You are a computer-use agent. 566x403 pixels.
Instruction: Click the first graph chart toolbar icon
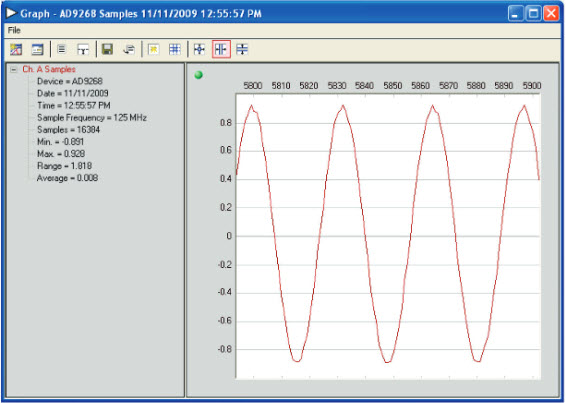tap(16, 49)
